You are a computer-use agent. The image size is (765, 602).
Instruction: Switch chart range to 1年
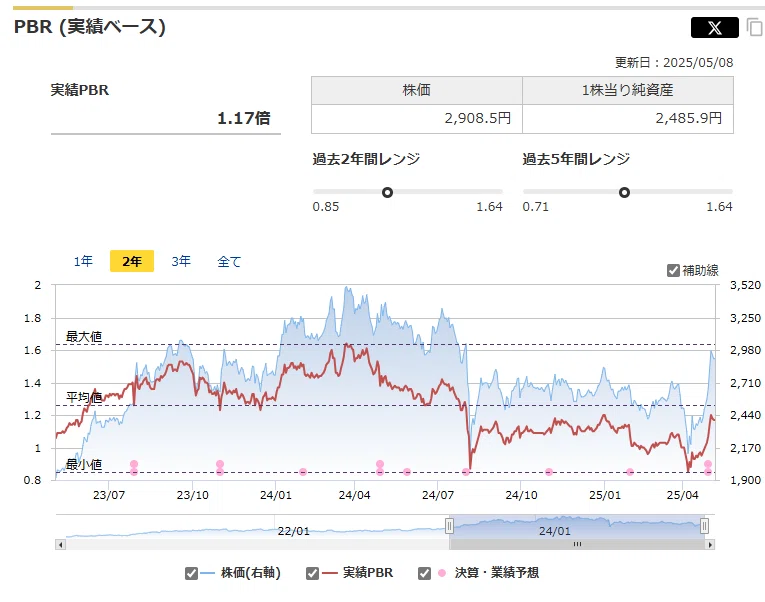[83, 261]
